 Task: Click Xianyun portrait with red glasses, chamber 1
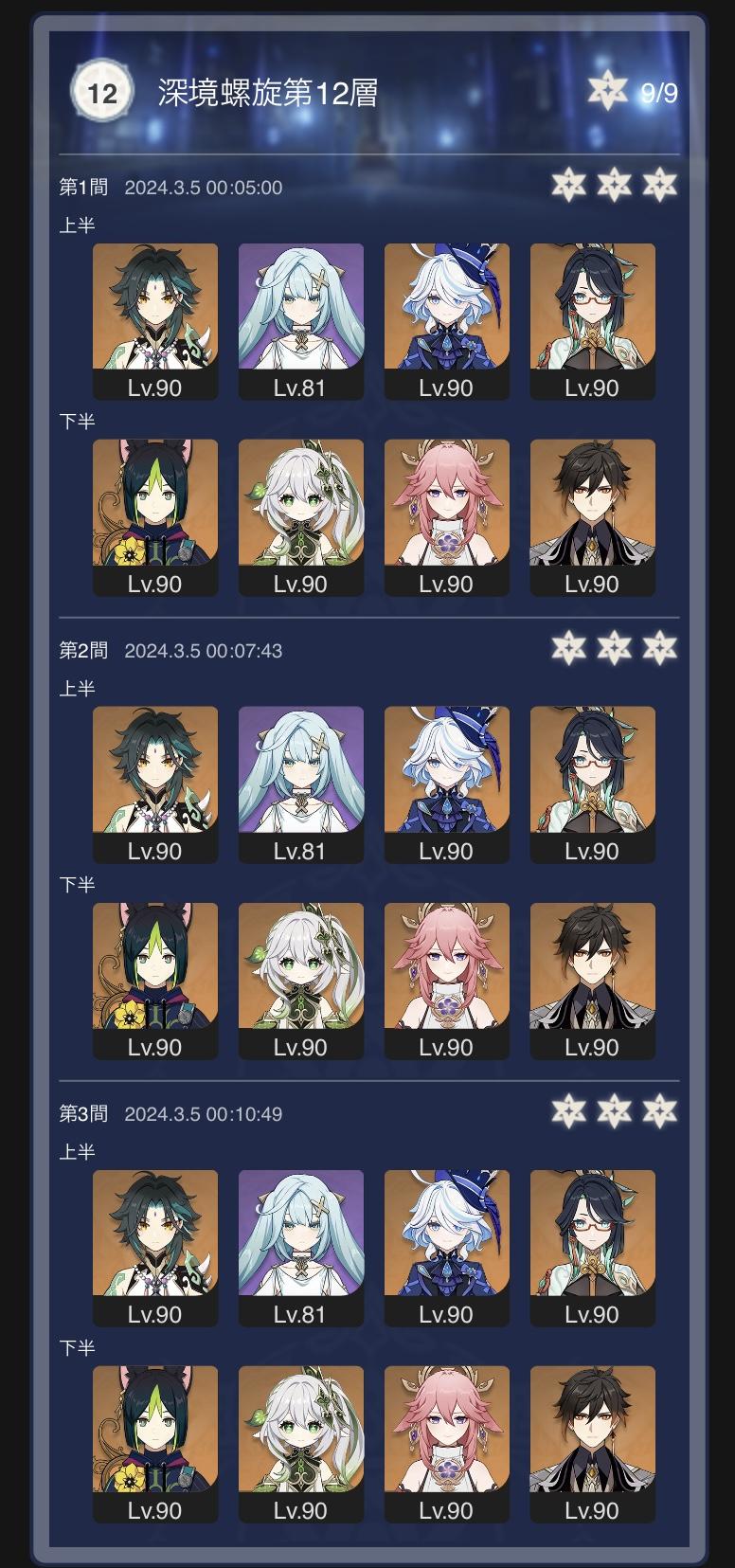tap(593, 321)
